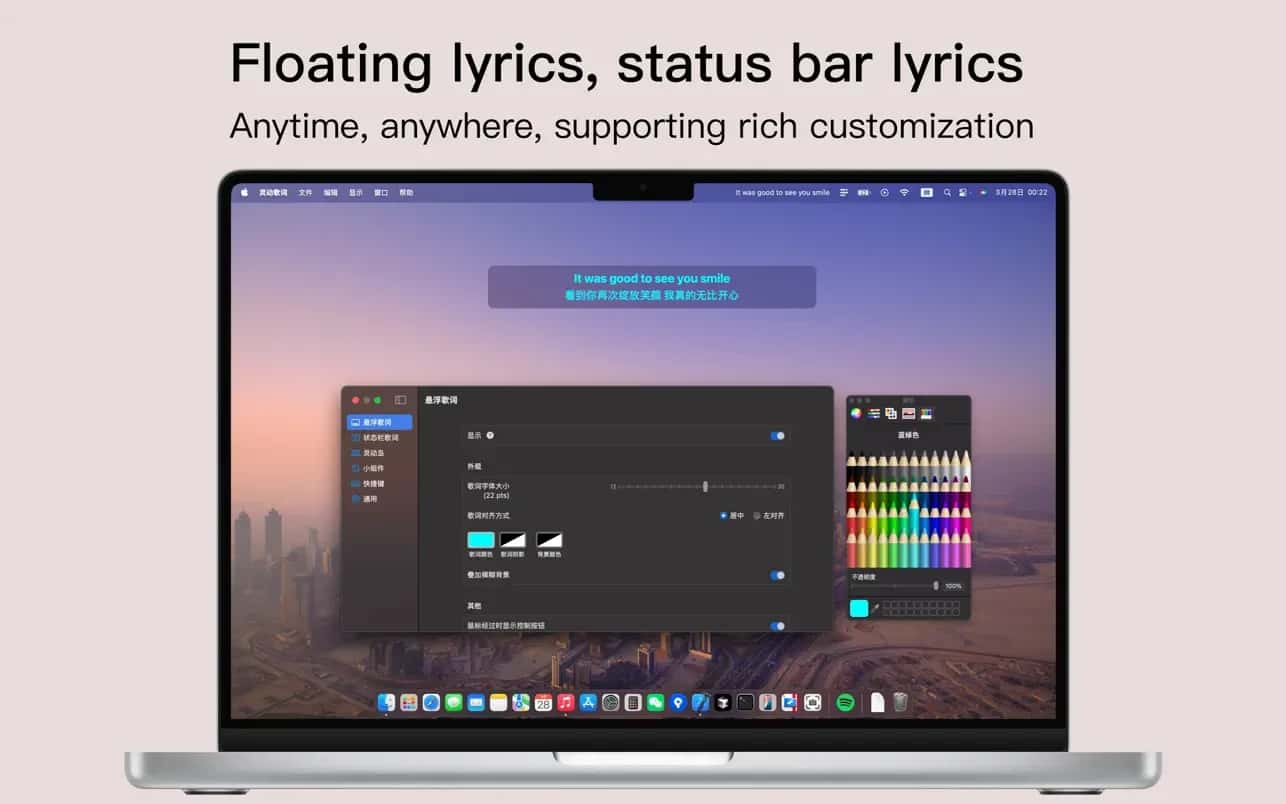1286x804 pixels.
Task: Click the status bar lyrics text
Action: tap(782, 192)
